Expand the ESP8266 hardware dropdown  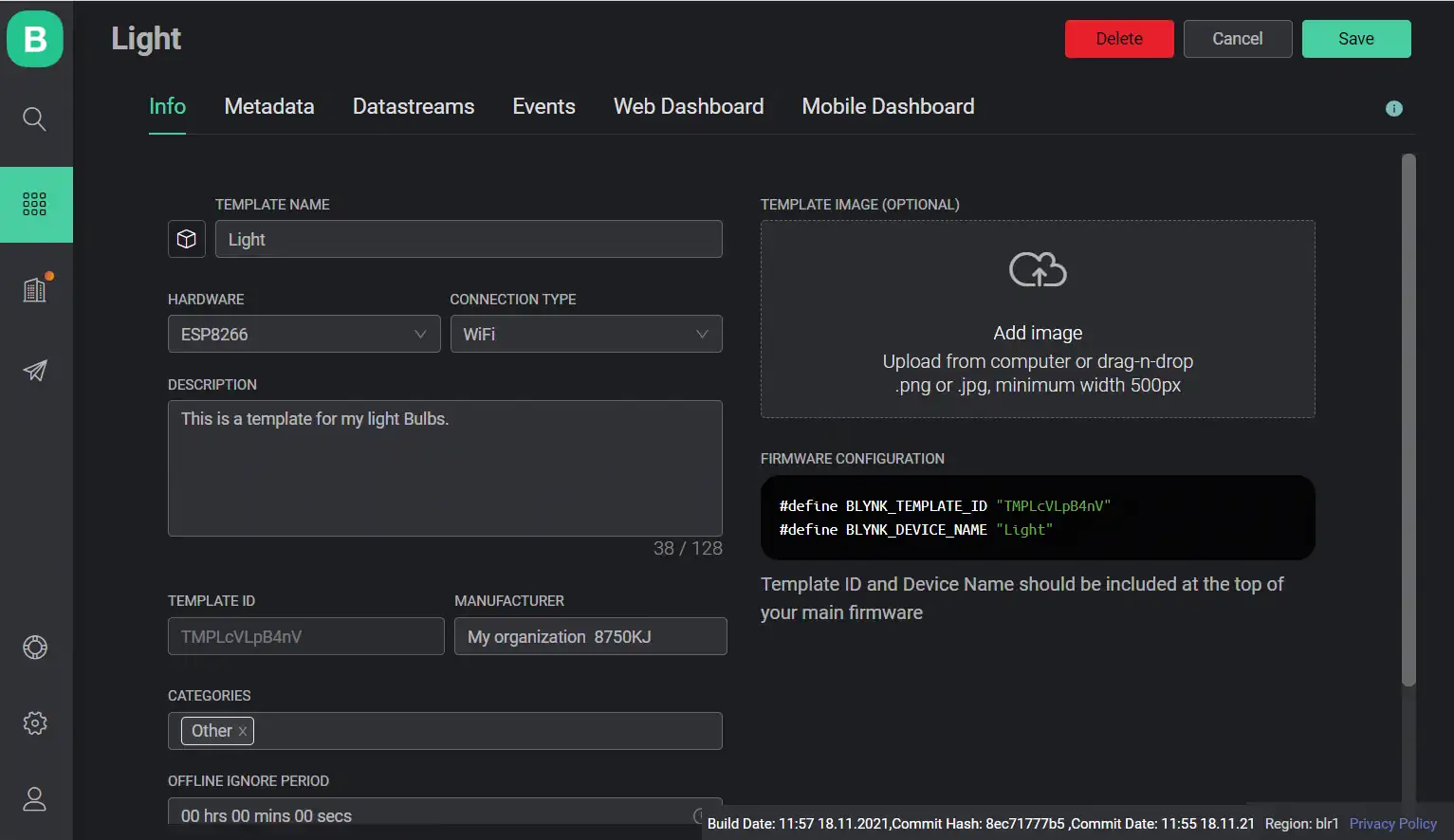coord(304,334)
